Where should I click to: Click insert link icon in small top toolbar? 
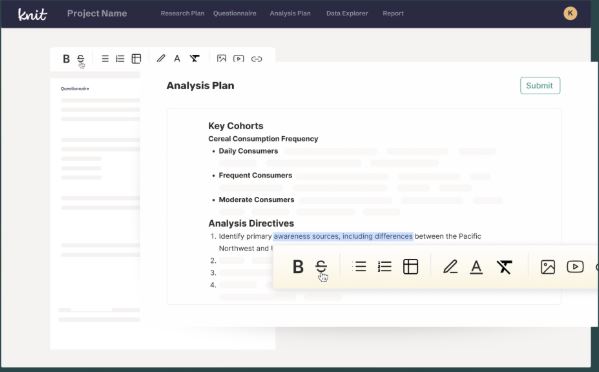coord(256,59)
